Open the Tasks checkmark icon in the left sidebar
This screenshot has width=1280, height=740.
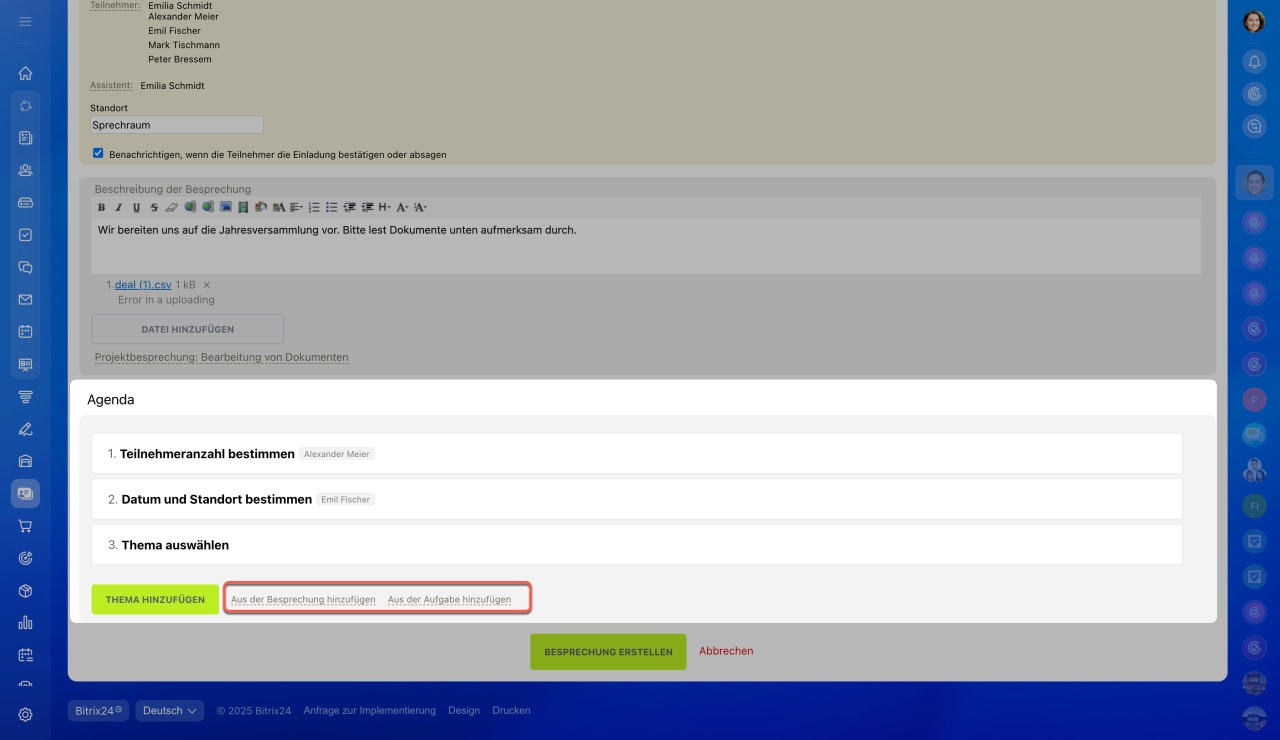(x=25, y=235)
